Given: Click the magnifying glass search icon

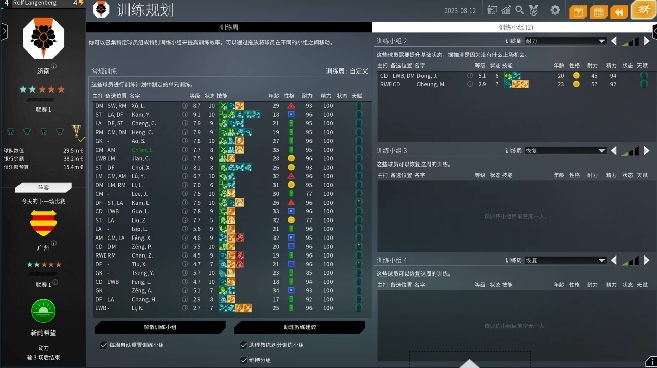Looking at the screenshot, I should [x=519, y=10].
